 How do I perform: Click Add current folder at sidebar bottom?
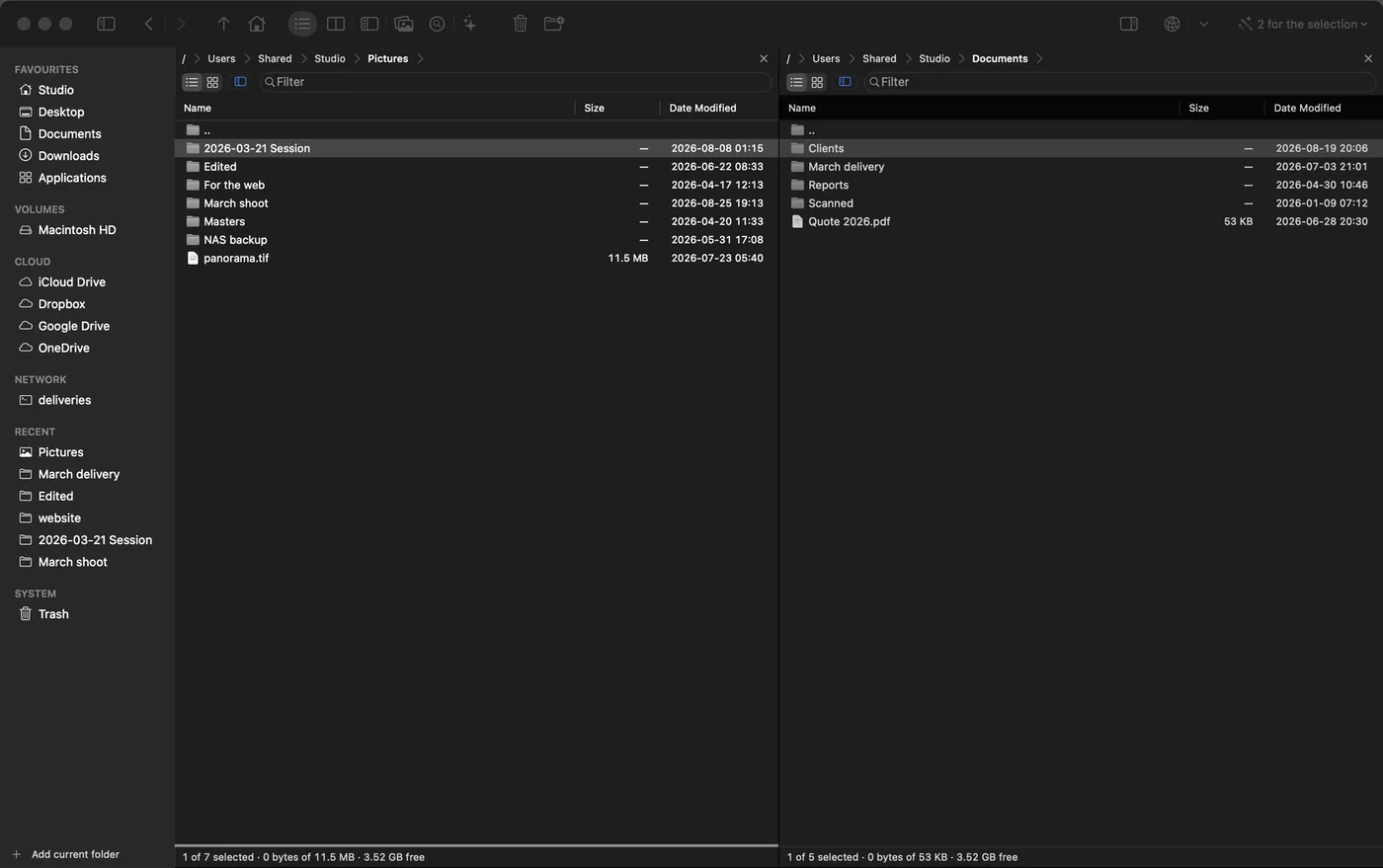tap(65, 854)
